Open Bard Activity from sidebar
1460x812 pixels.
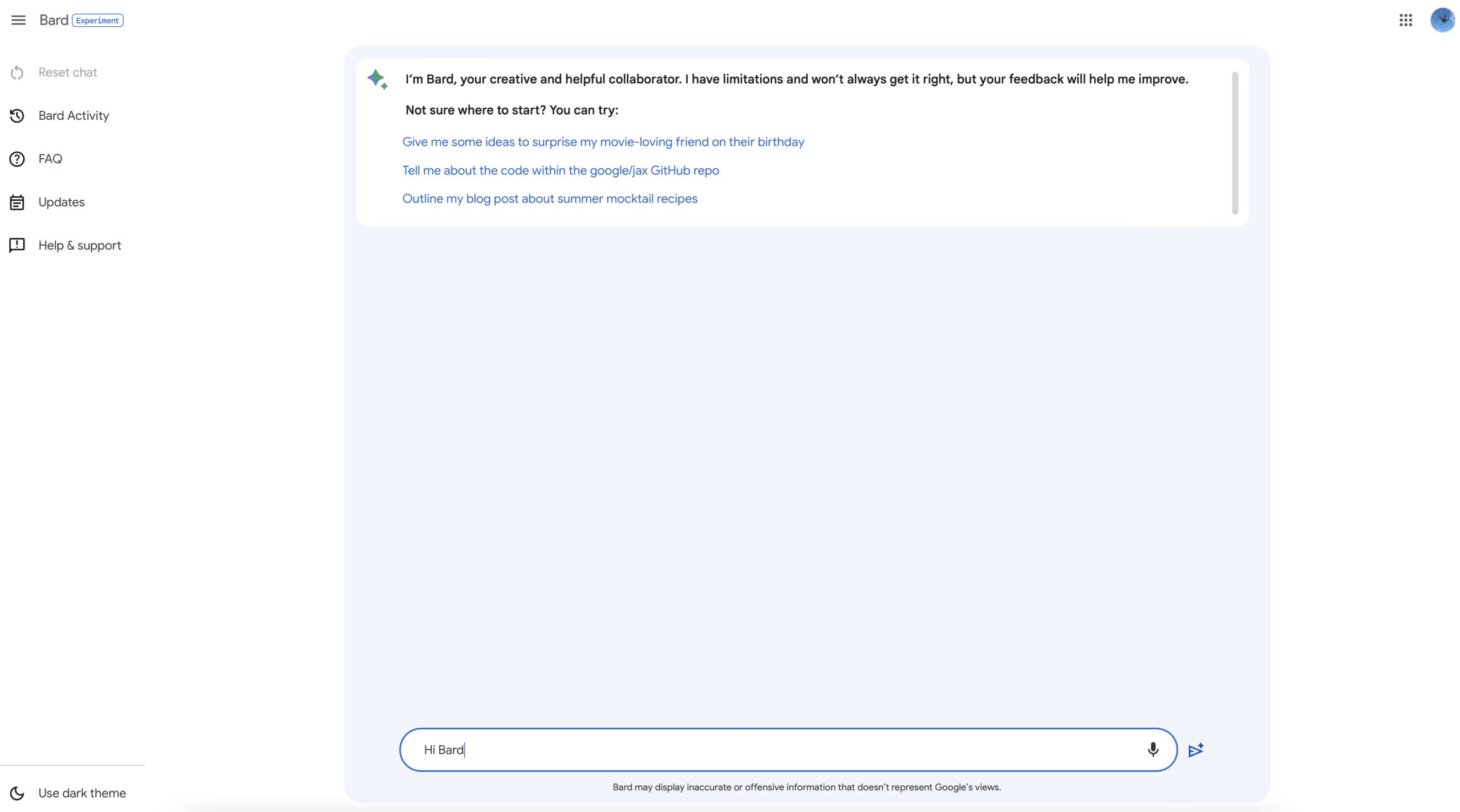point(74,116)
